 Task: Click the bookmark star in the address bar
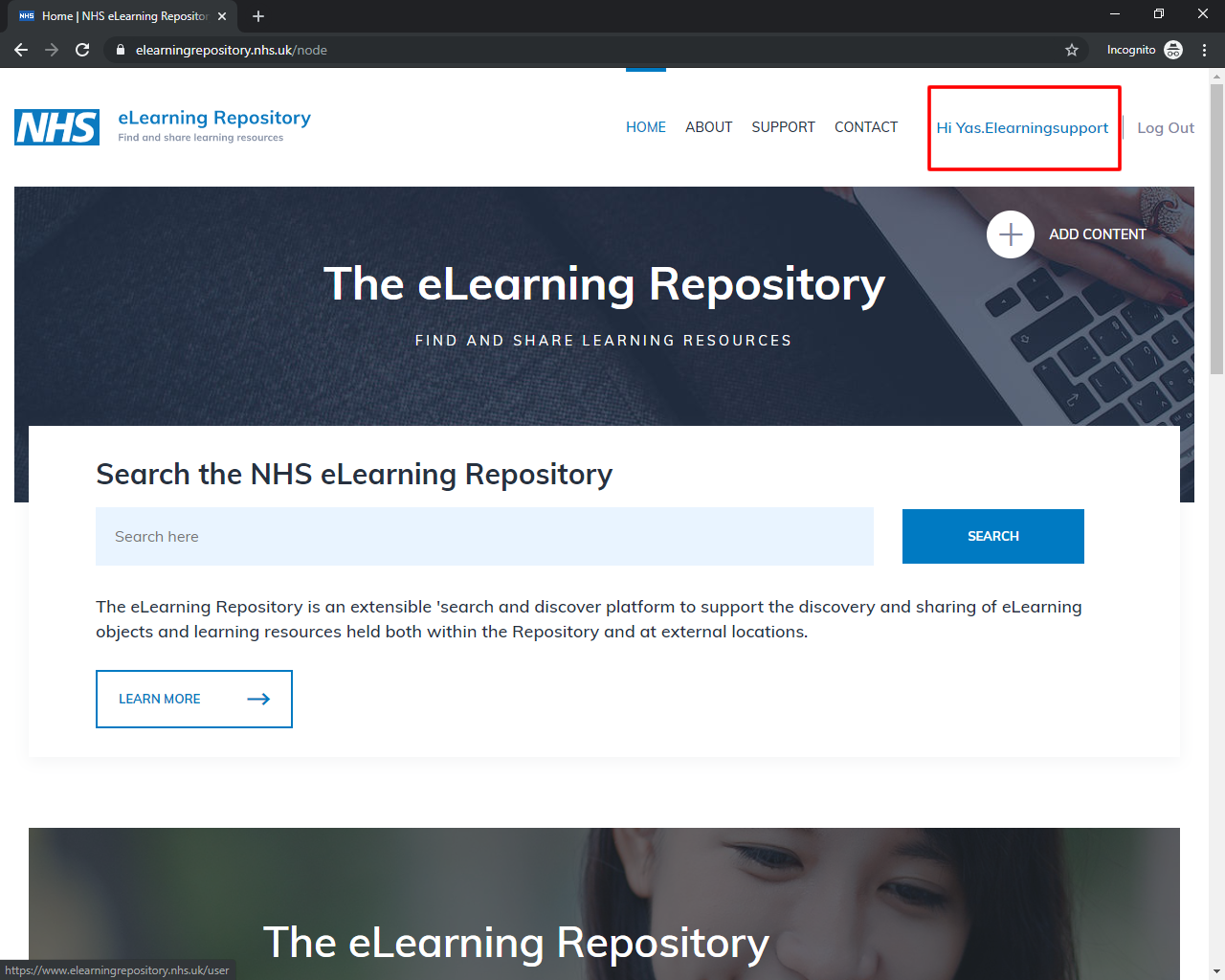pyautogui.click(x=1072, y=49)
